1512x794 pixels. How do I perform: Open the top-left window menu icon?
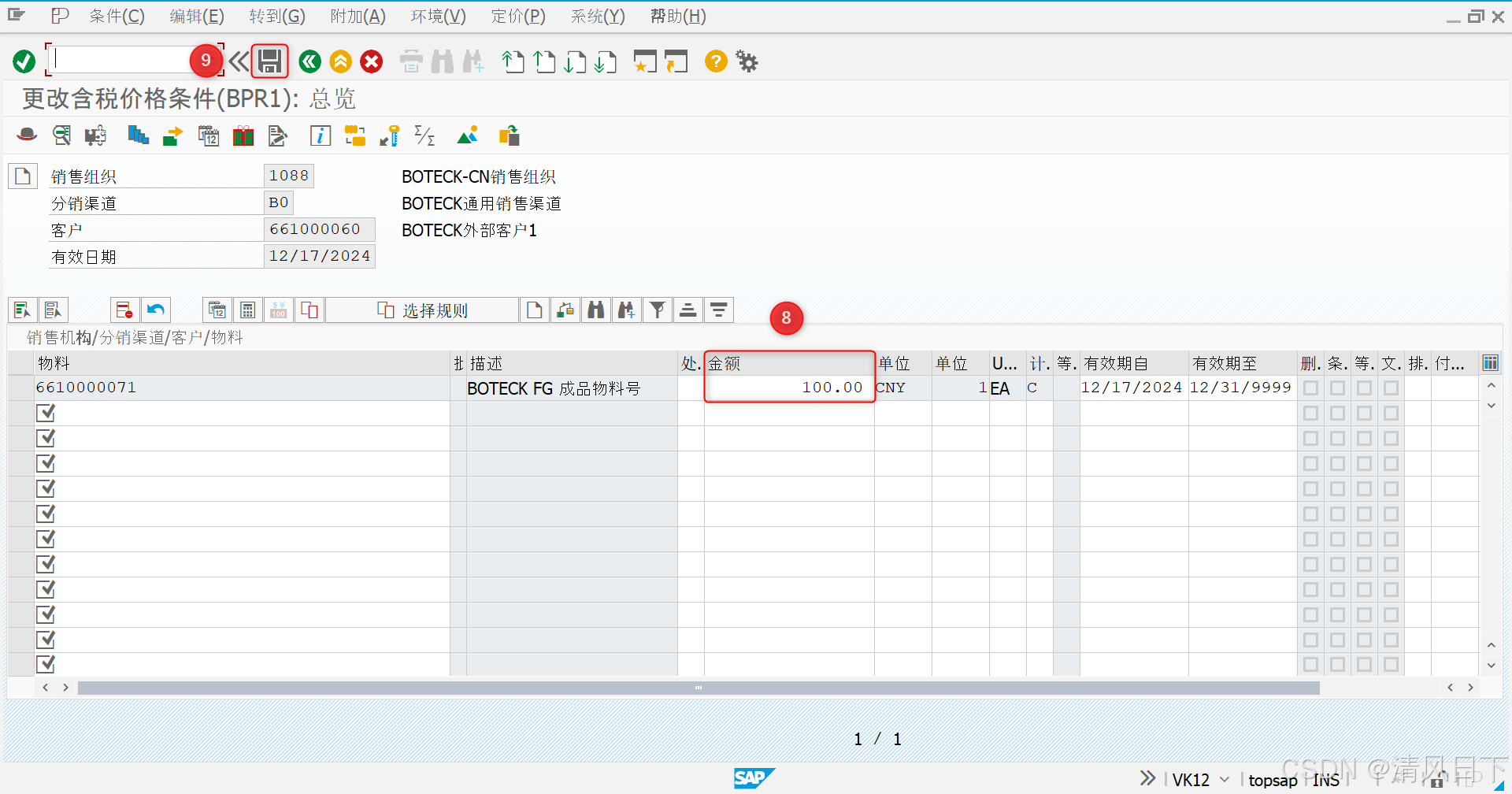17,15
